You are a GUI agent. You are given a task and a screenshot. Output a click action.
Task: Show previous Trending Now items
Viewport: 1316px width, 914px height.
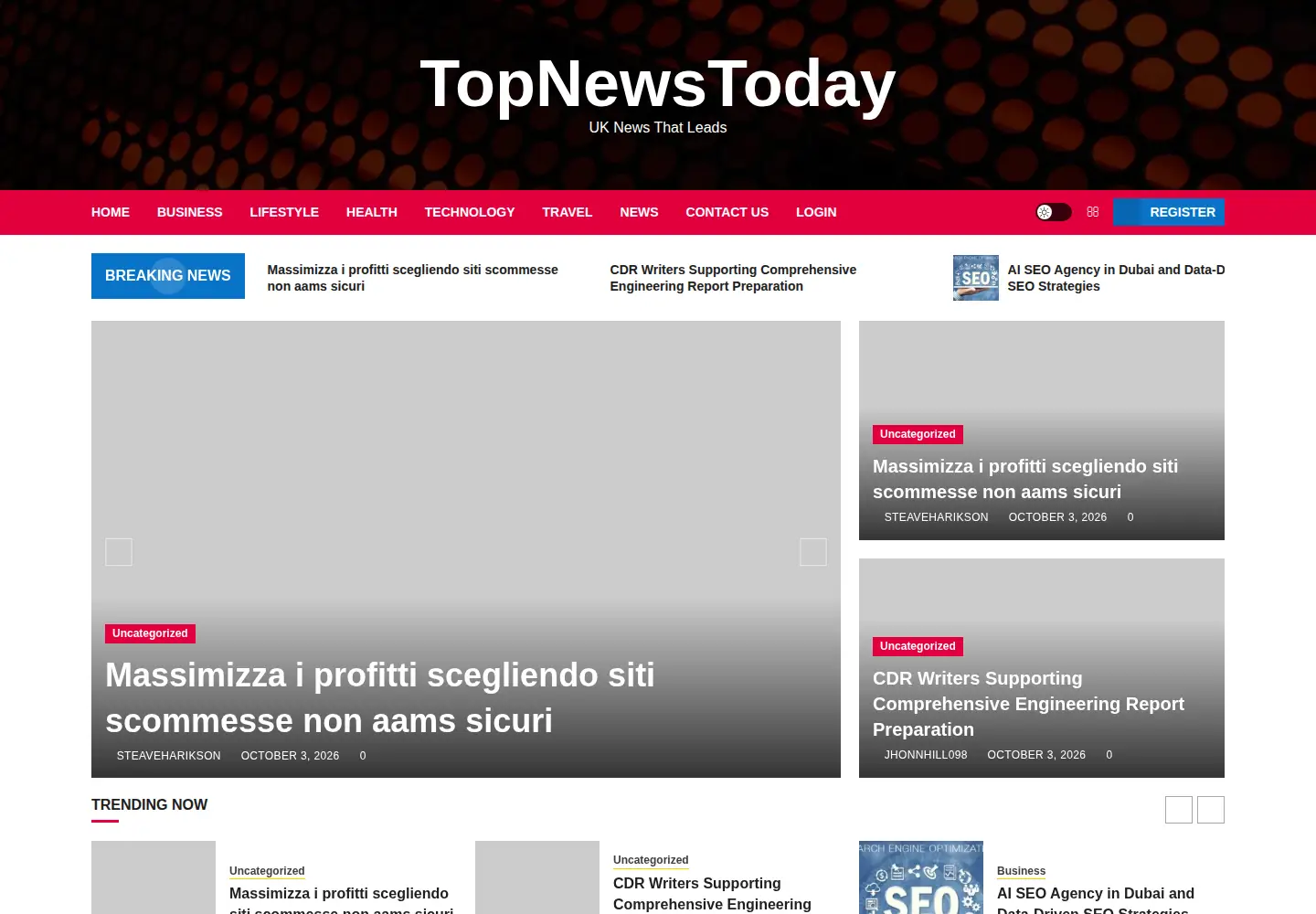point(1179,810)
